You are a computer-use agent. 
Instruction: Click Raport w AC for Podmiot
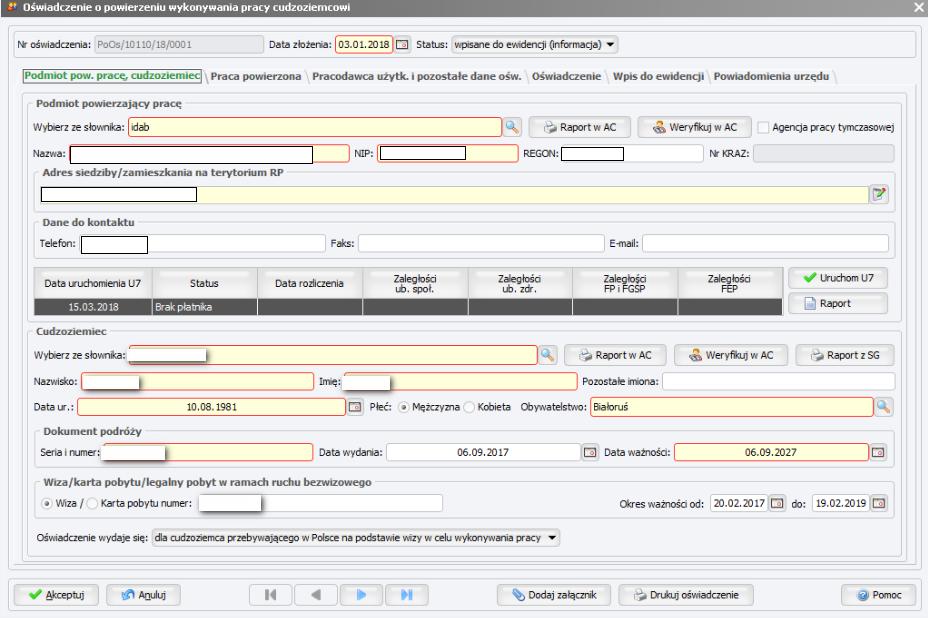tap(579, 127)
